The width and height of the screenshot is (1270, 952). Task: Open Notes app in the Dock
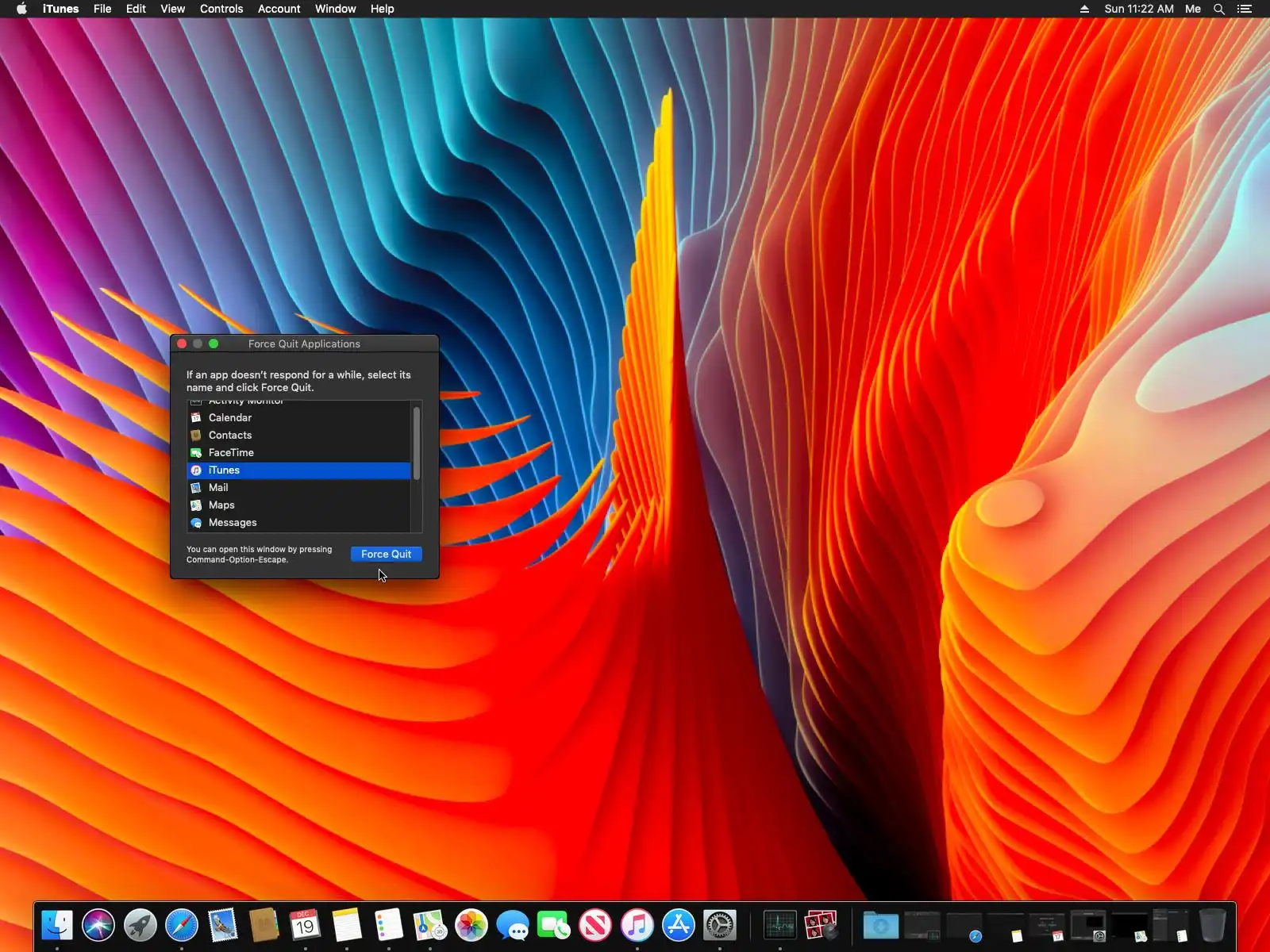(347, 925)
